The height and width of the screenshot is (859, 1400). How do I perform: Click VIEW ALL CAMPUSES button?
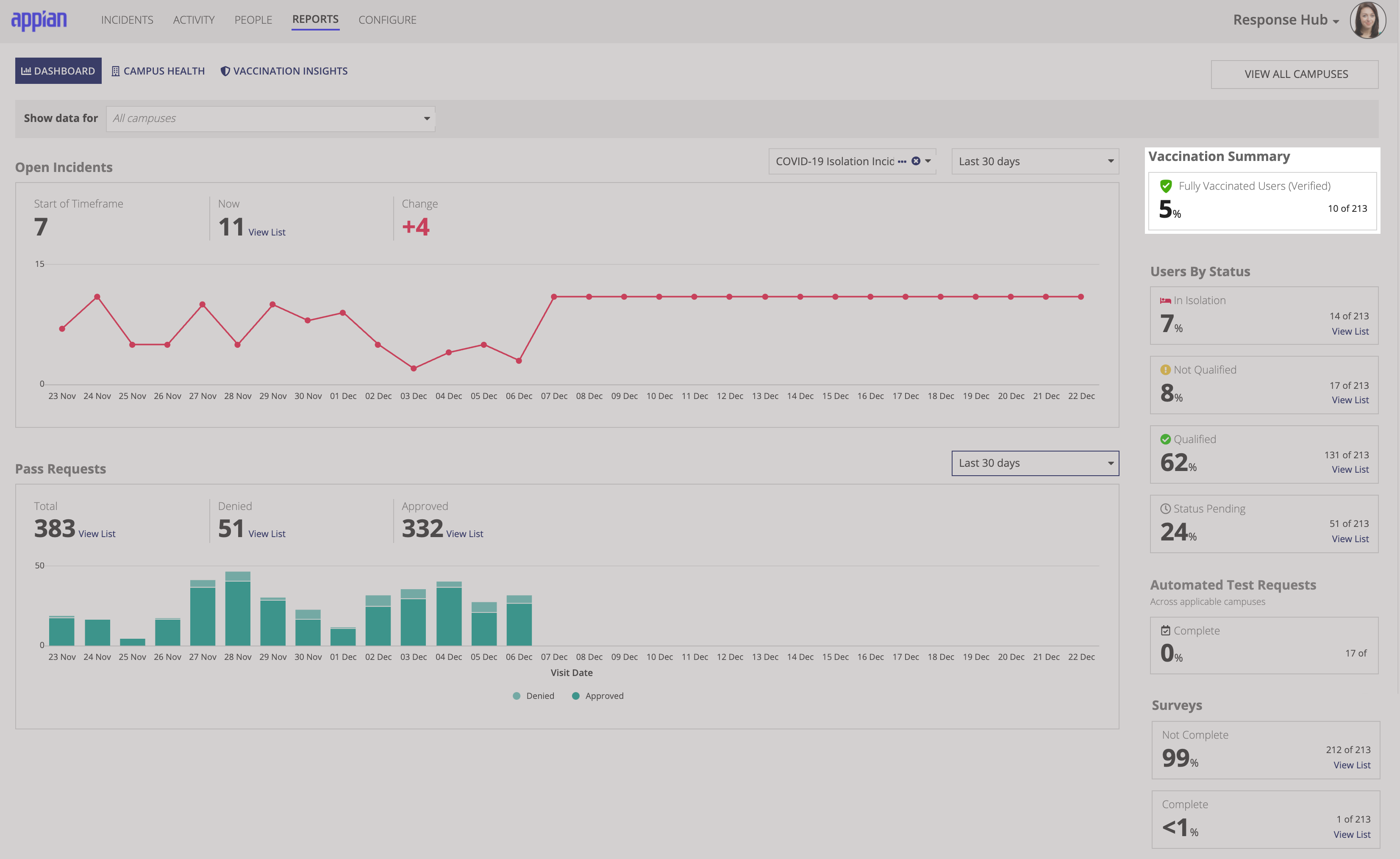tap(1295, 74)
